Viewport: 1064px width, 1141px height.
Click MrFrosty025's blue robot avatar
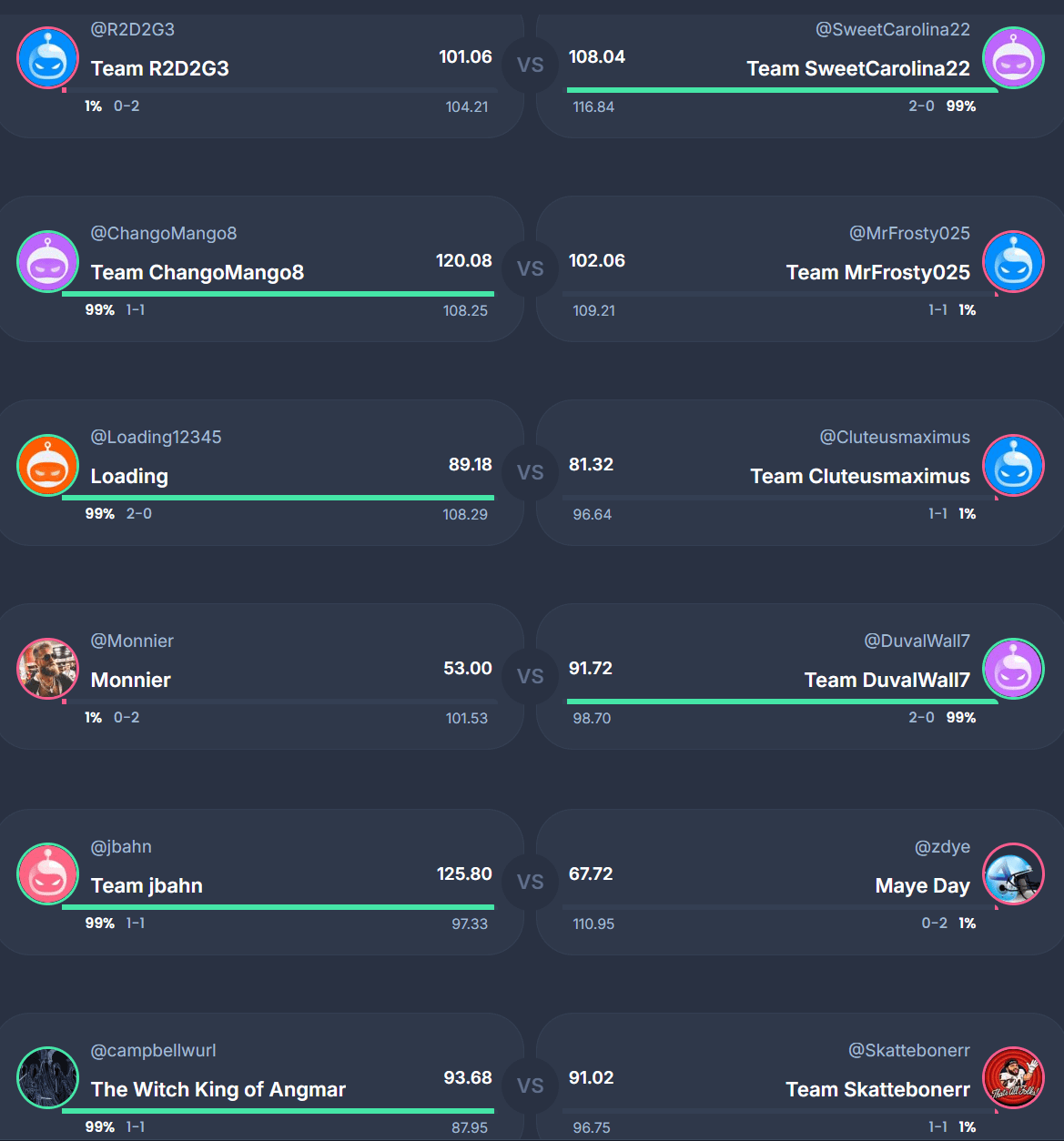(1013, 262)
